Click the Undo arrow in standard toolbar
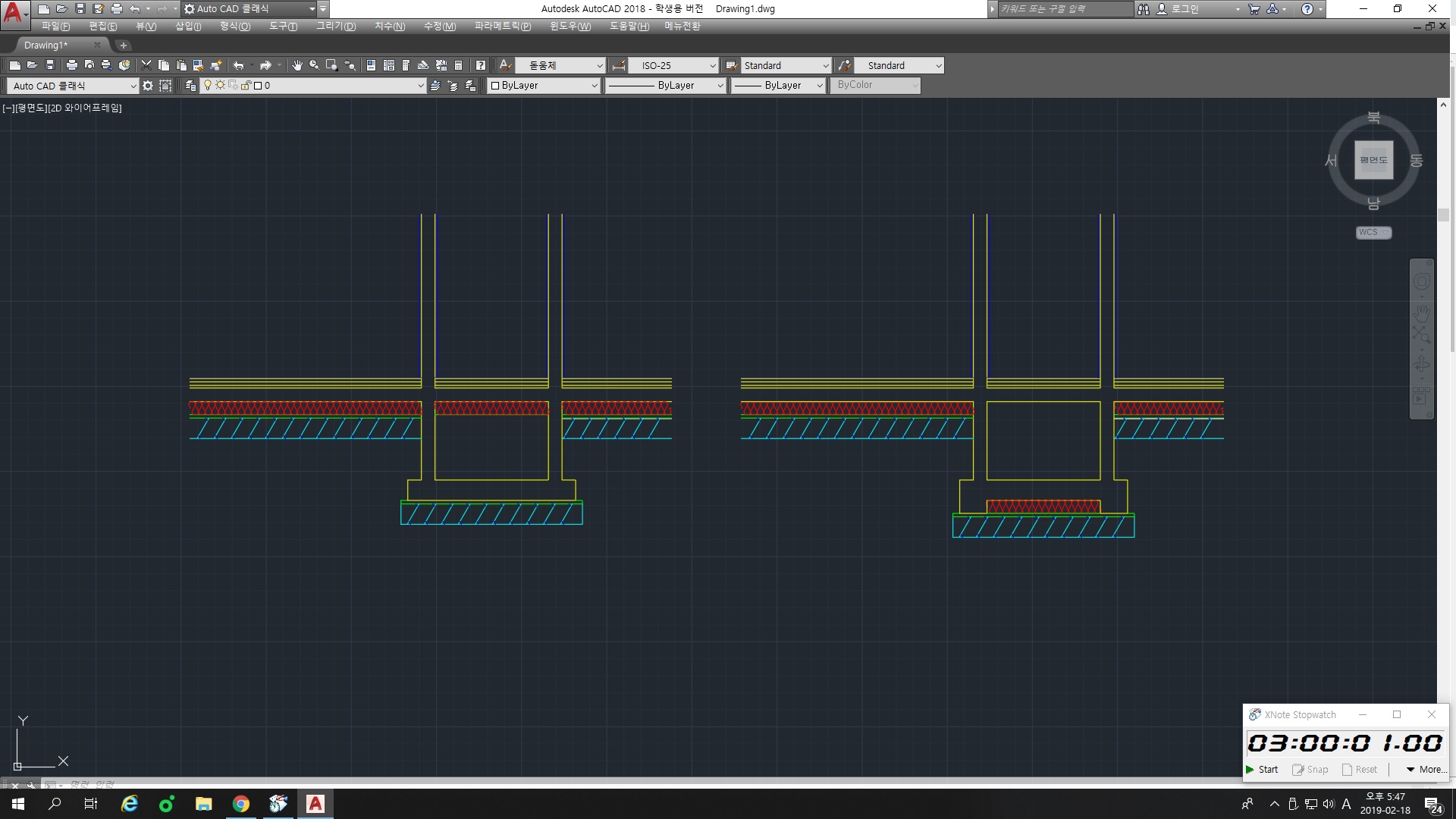Screen dimensions: 1456x819 [239, 65]
